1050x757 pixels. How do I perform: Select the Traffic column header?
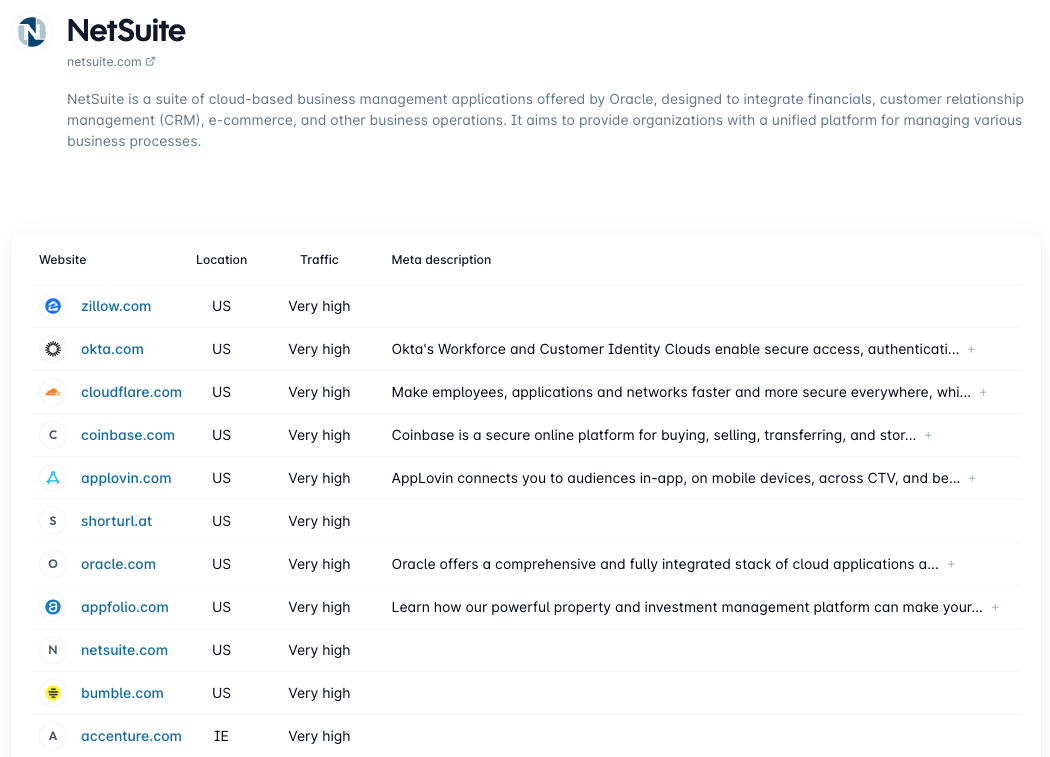coord(319,260)
